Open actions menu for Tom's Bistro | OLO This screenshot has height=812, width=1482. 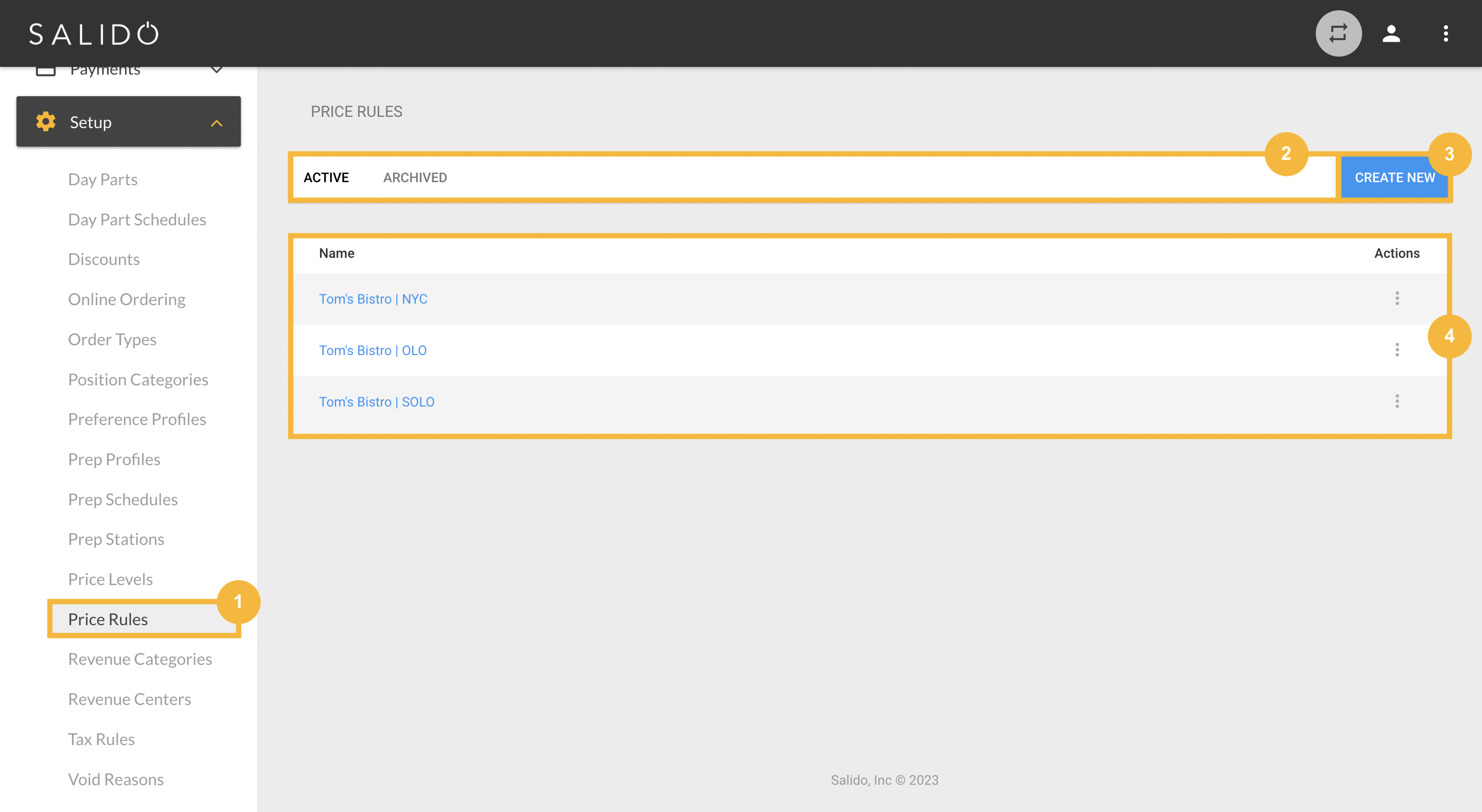click(1397, 350)
